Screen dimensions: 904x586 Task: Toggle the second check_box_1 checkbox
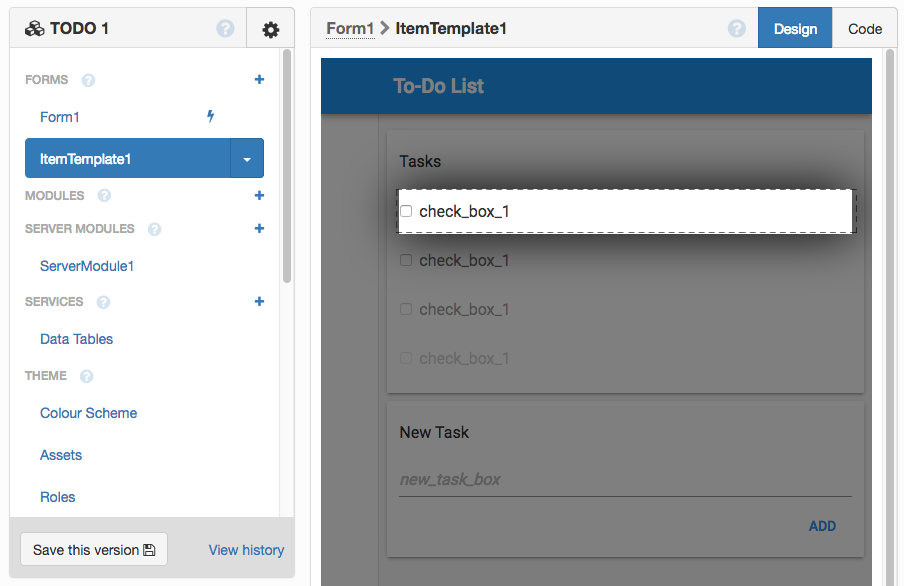click(x=406, y=260)
